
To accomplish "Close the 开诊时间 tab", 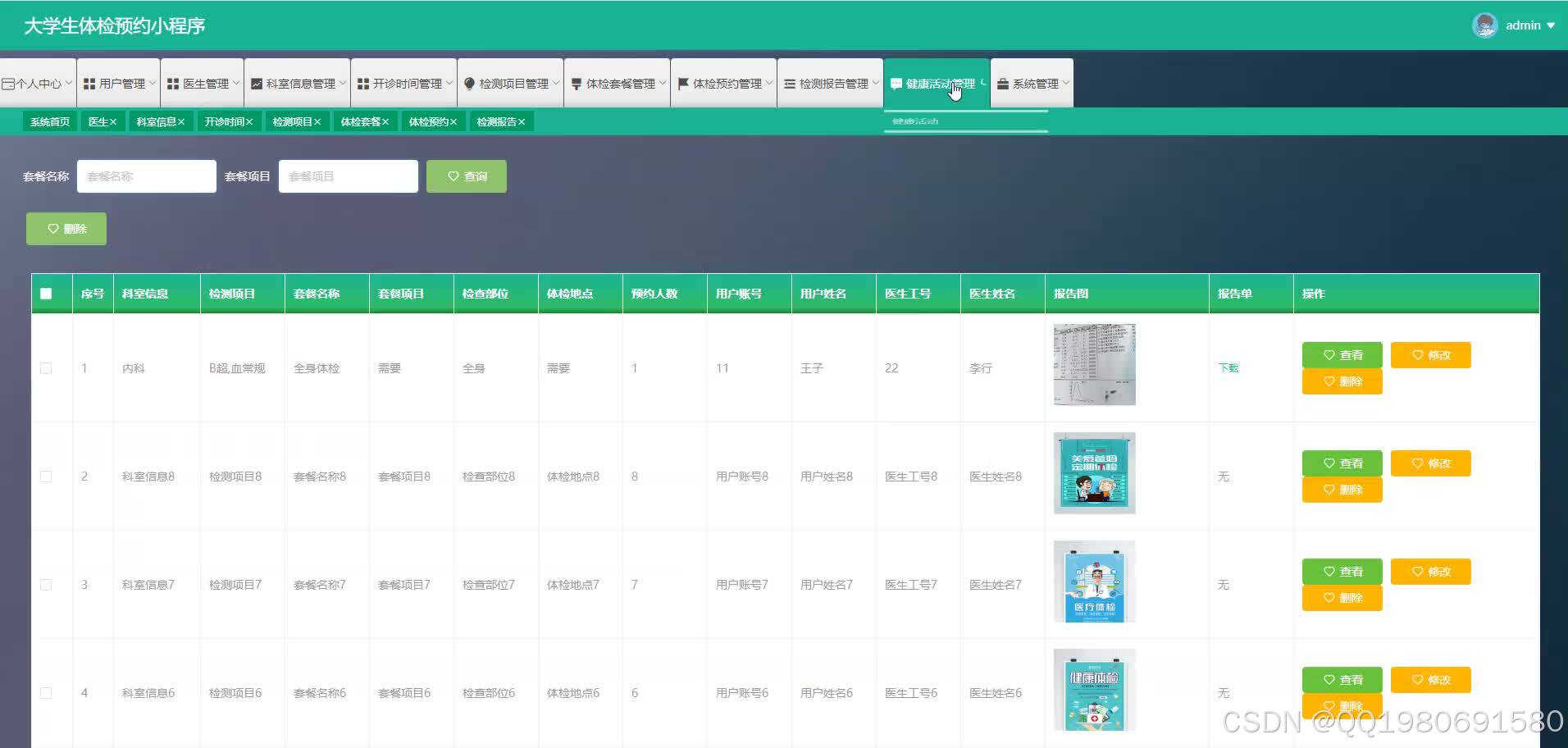I will (x=249, y=121).
